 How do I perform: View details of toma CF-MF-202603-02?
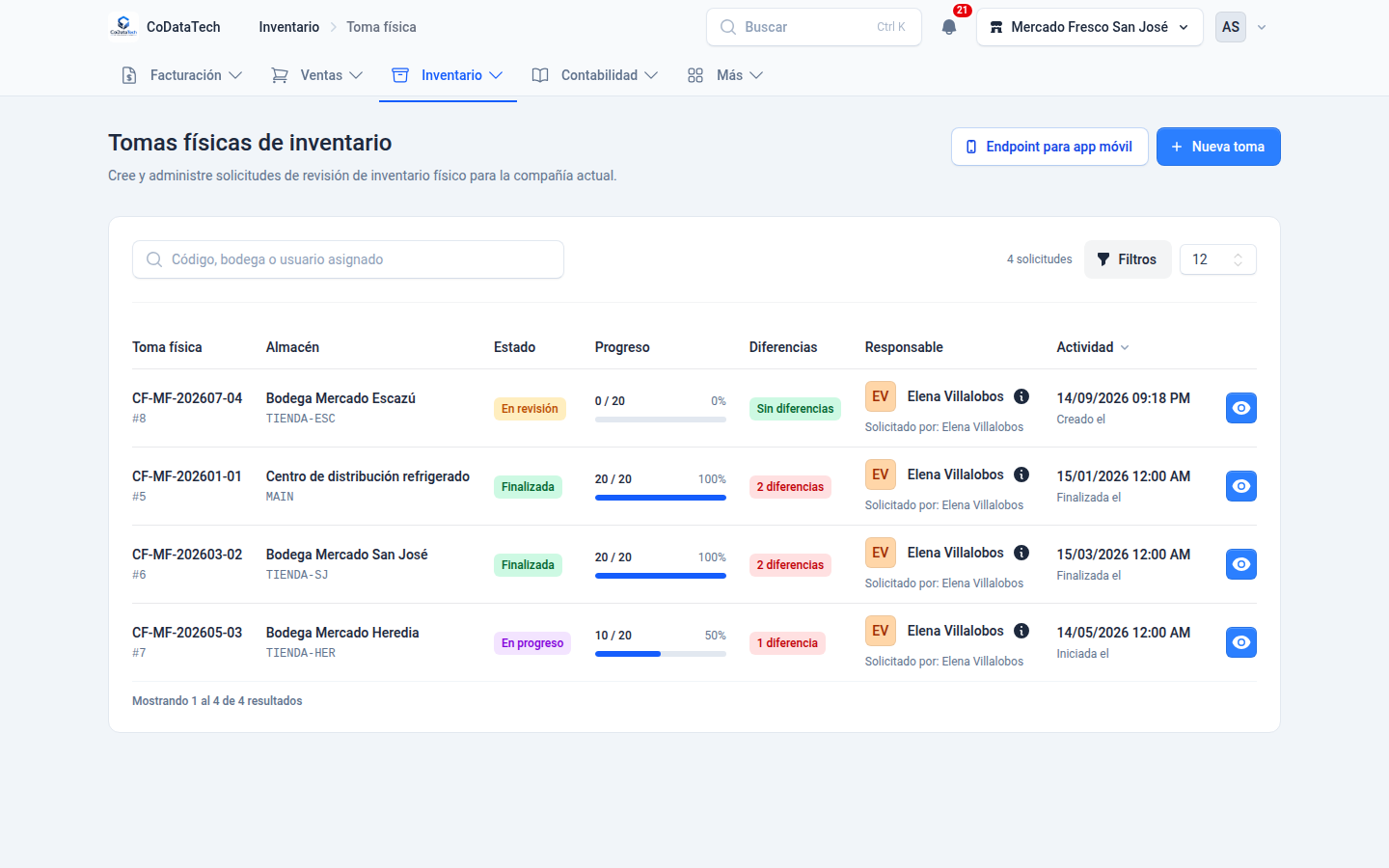(1241, 564)
